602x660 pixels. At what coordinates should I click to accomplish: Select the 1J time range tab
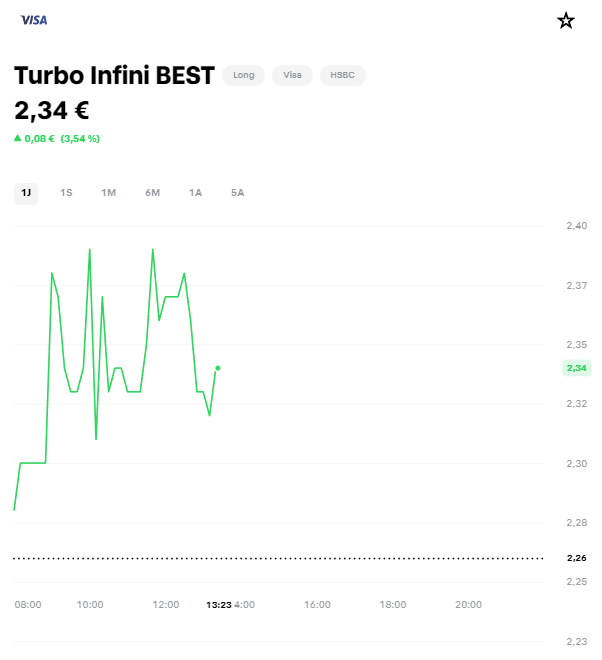pos(26,192)
